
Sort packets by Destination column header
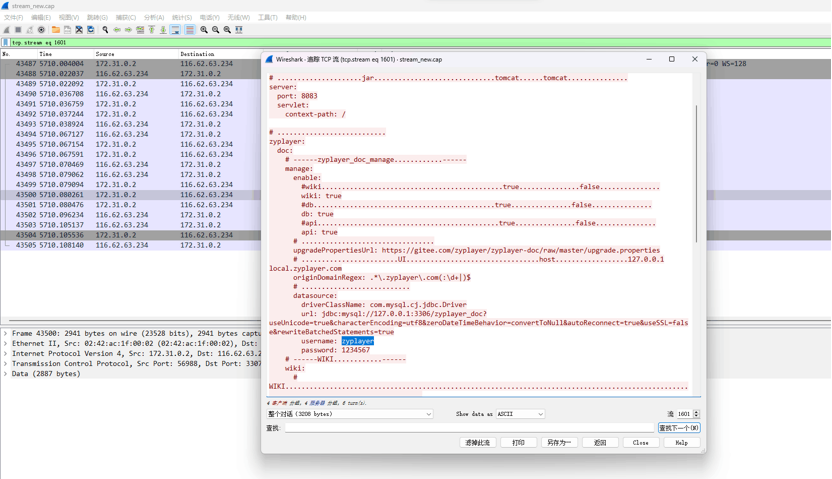click(x=197, y=54)
